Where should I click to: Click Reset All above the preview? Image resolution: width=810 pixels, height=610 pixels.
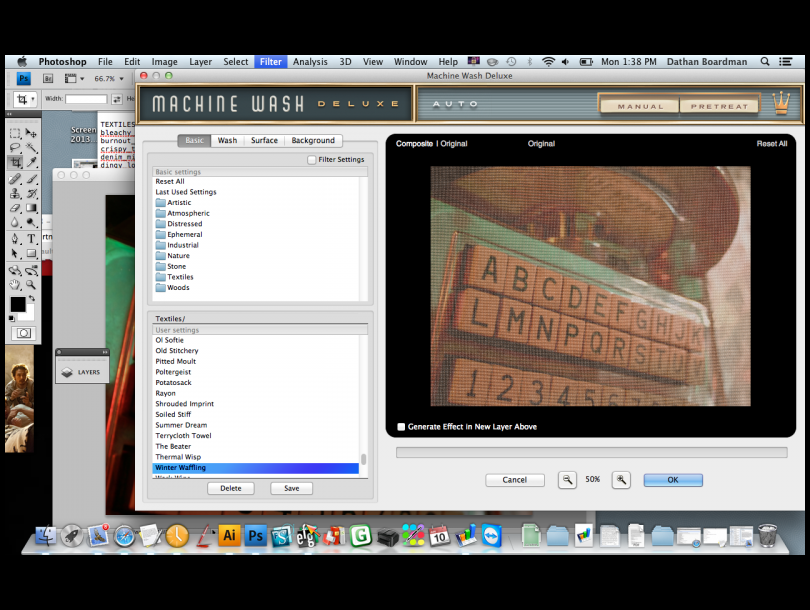772,144
